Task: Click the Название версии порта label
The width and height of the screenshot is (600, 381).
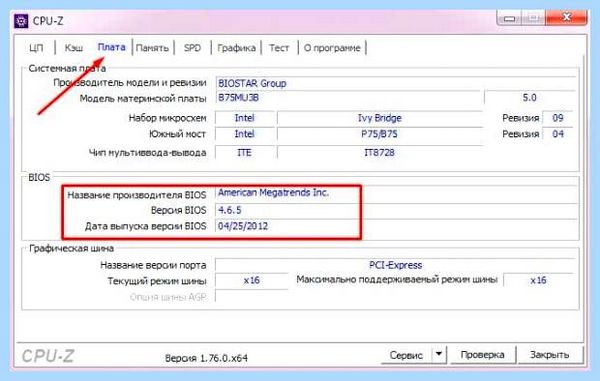Action: pos(153,265)
